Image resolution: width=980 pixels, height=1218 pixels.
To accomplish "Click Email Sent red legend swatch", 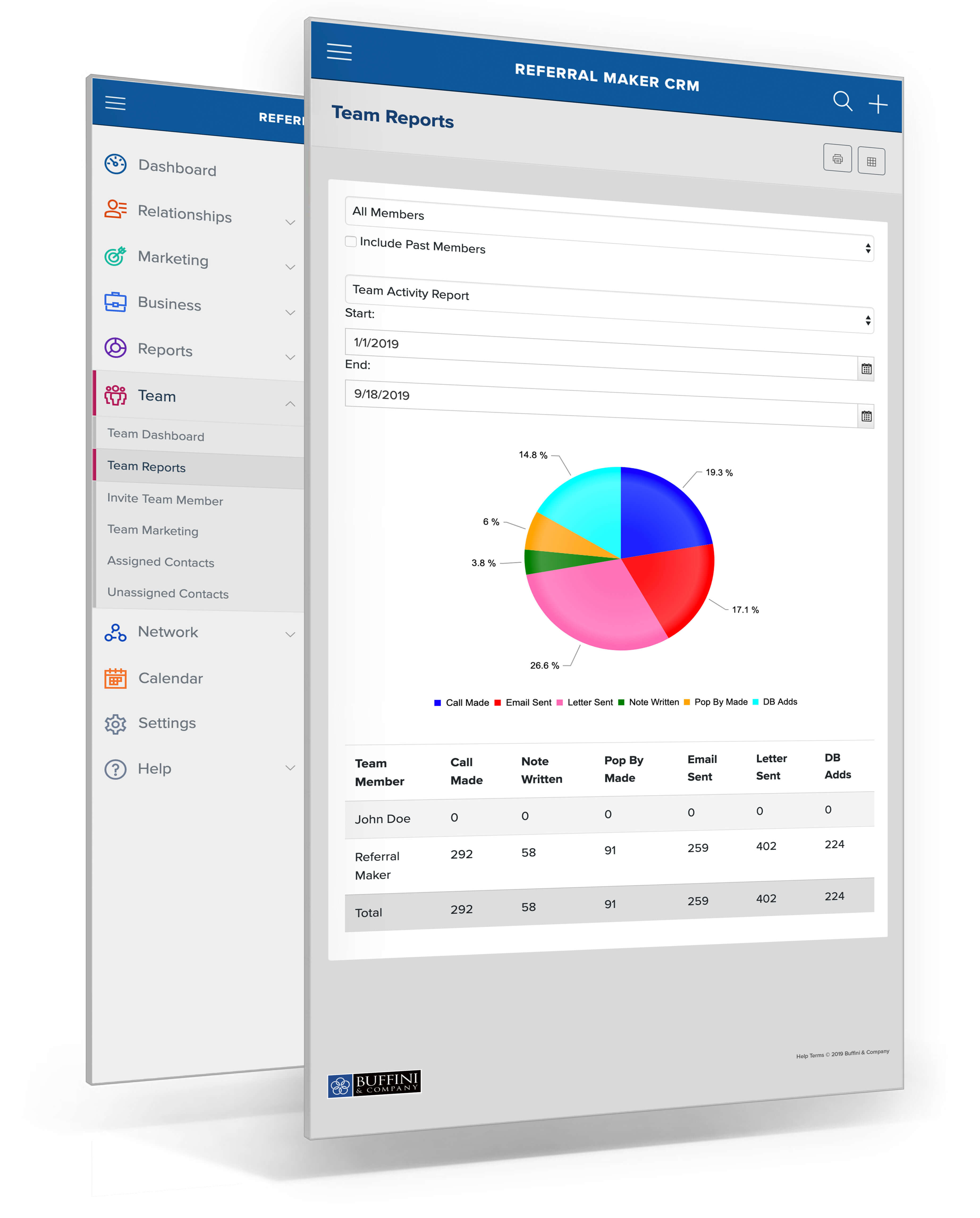I will click(x=497, y=703).
